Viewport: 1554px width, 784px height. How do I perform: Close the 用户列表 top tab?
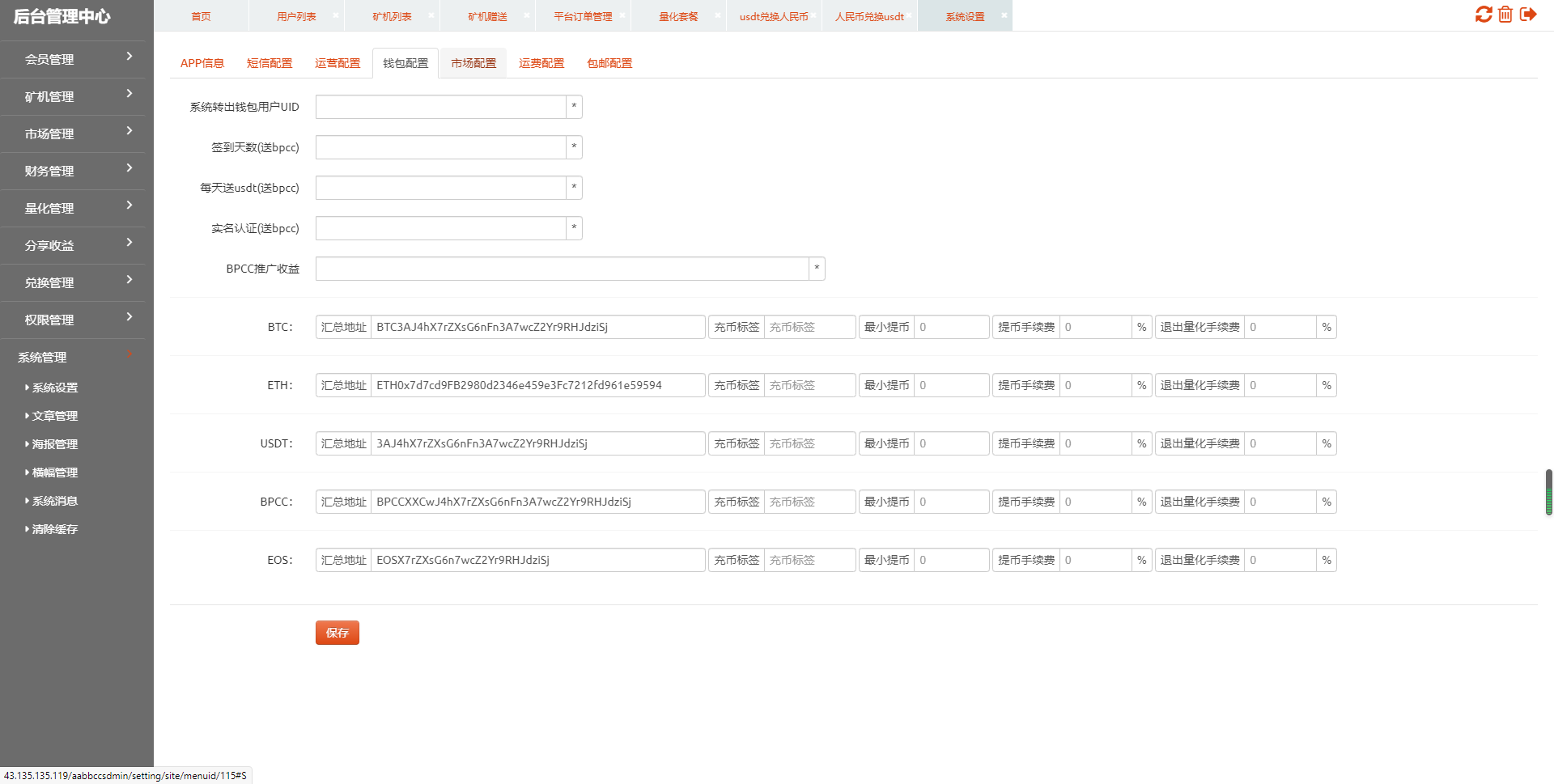point(335,15)
